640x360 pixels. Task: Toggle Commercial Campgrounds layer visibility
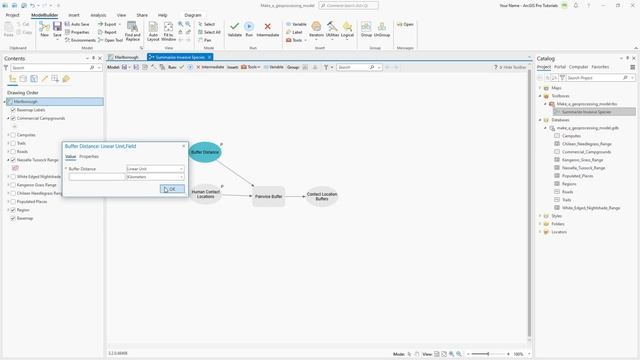13,118
